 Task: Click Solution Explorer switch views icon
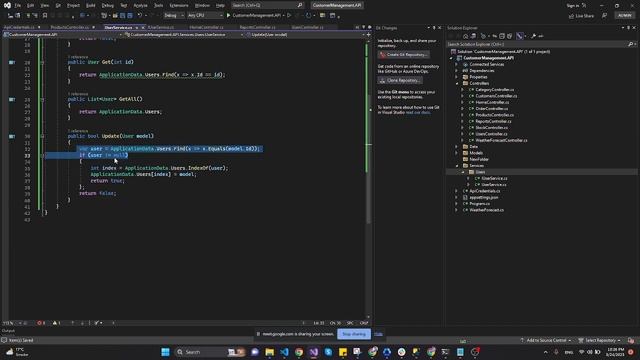(x=473, y=36)
